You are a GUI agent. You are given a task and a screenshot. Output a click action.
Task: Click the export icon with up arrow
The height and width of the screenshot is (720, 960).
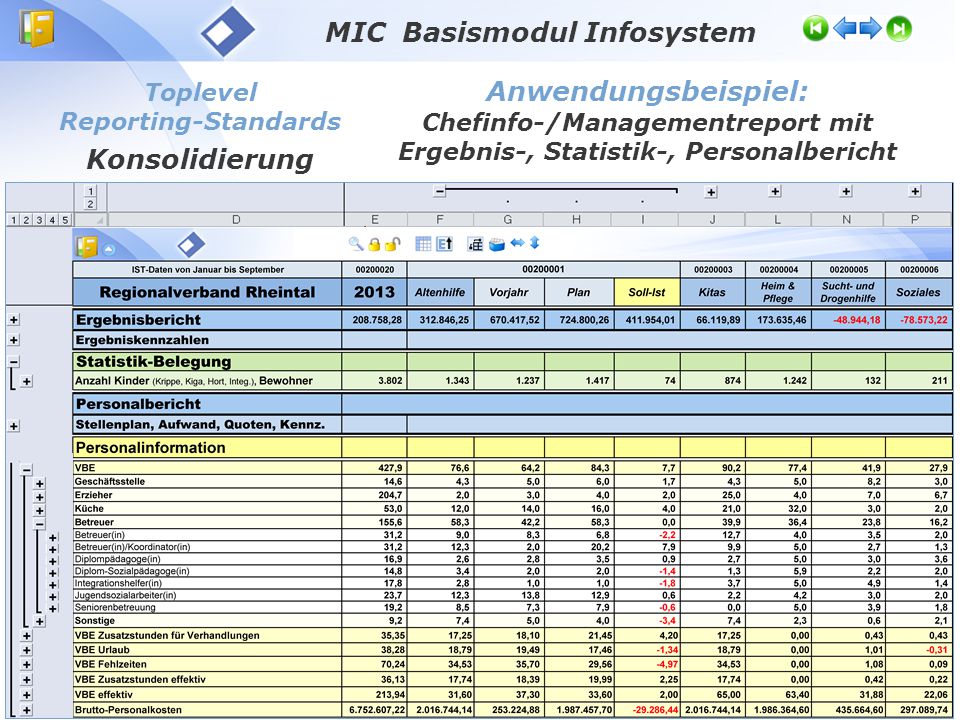click(x=444, y=244)
